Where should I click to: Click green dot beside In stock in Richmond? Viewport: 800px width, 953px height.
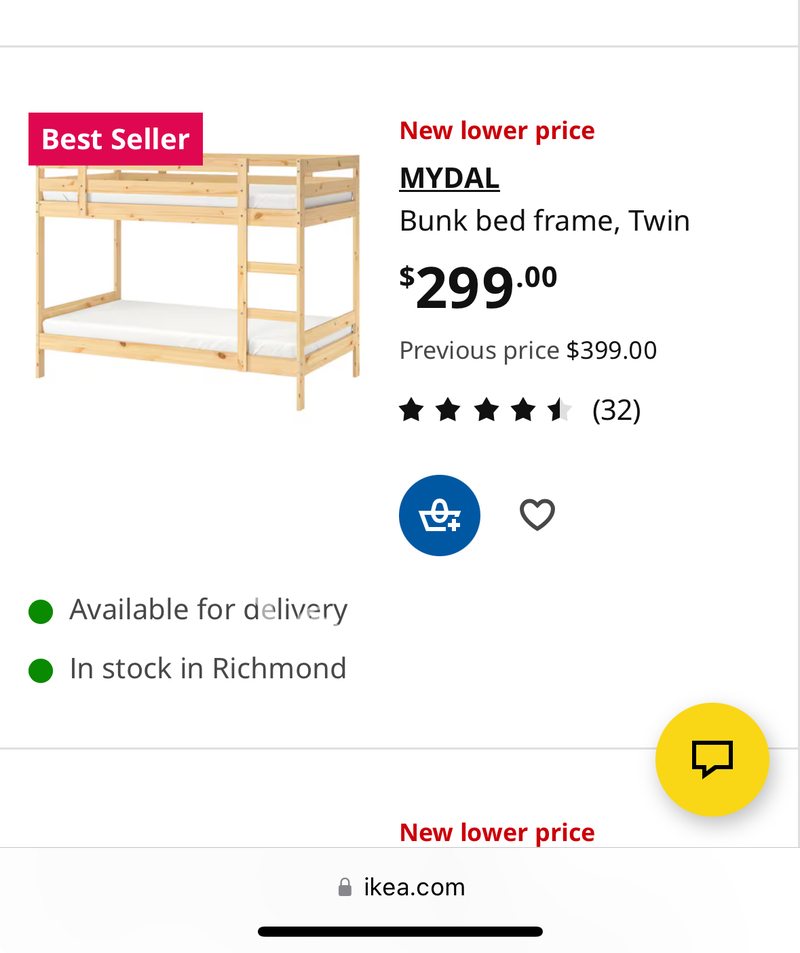point(41,670)
